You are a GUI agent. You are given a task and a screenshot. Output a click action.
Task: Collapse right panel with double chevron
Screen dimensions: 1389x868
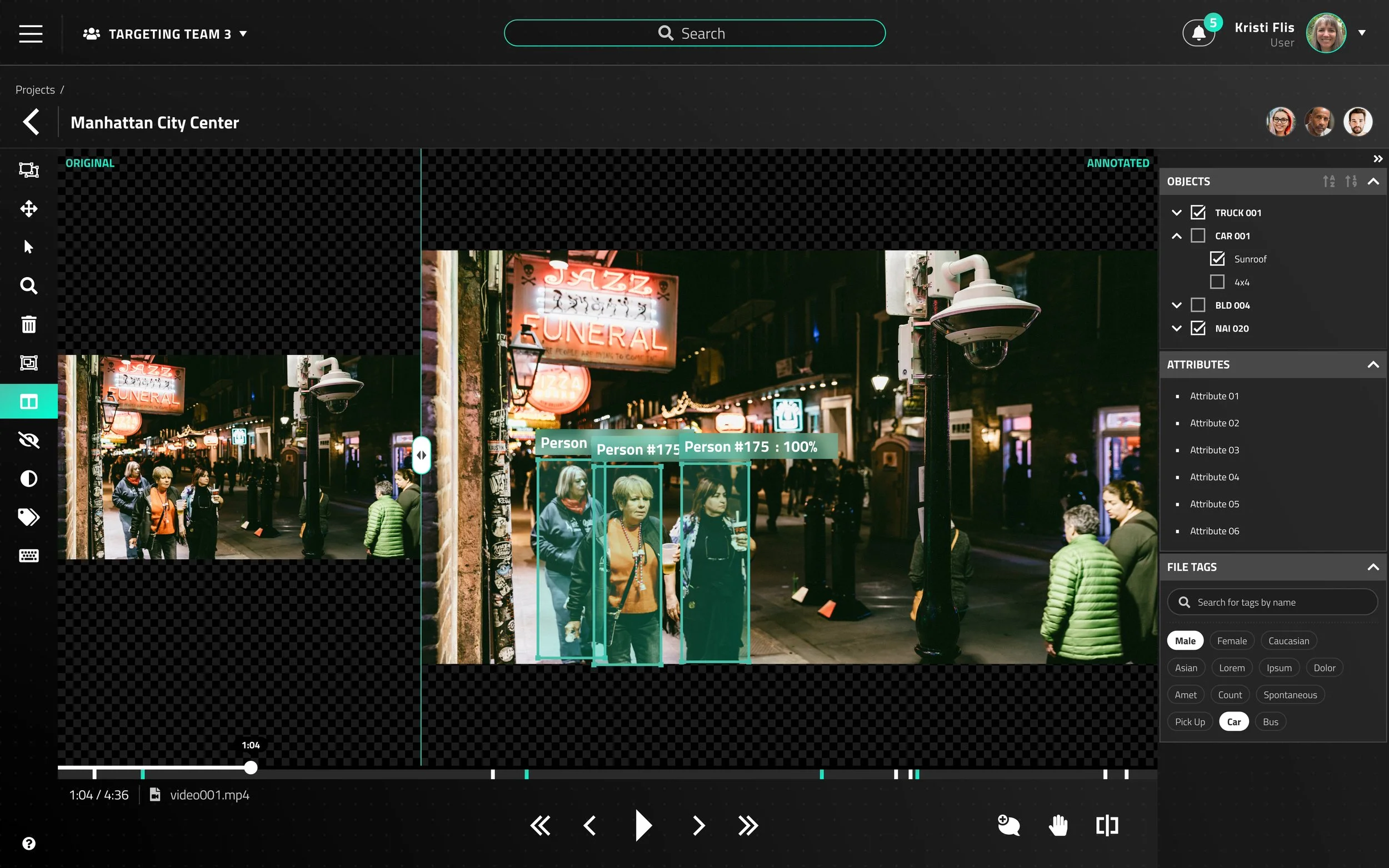[x=1377, y=159]
